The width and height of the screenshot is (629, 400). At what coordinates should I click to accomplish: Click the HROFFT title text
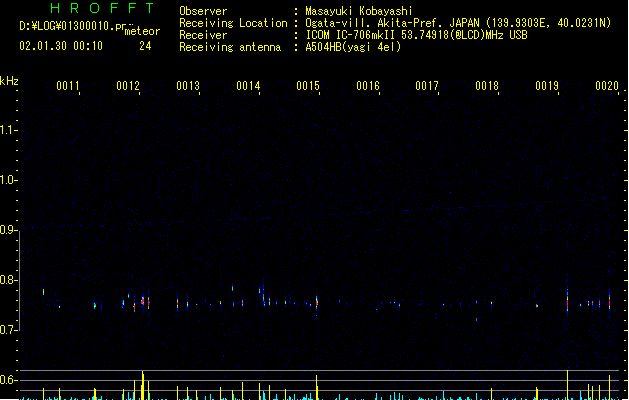point(102,8)
